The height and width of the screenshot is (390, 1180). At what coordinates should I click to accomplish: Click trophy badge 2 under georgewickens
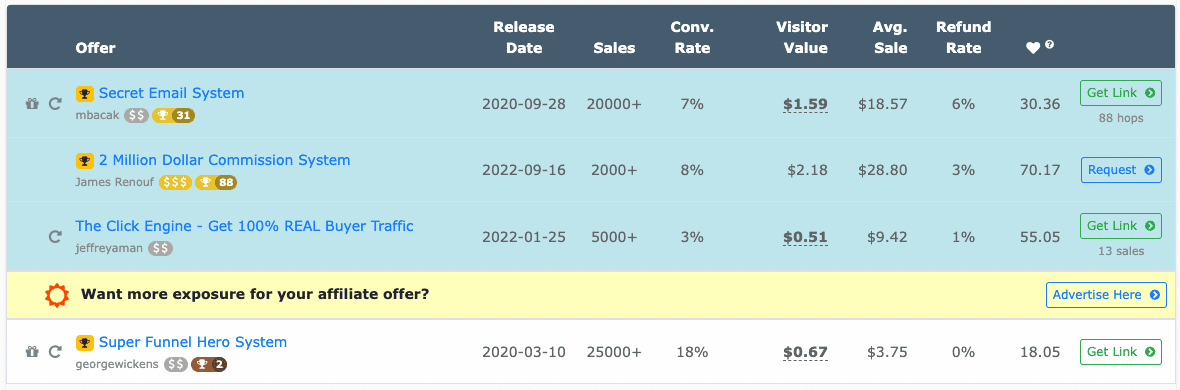coord(209,364)
